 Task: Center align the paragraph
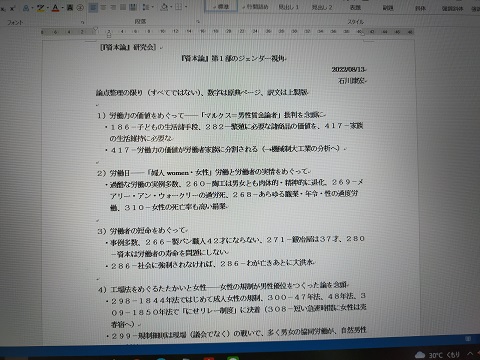[103, 7]
